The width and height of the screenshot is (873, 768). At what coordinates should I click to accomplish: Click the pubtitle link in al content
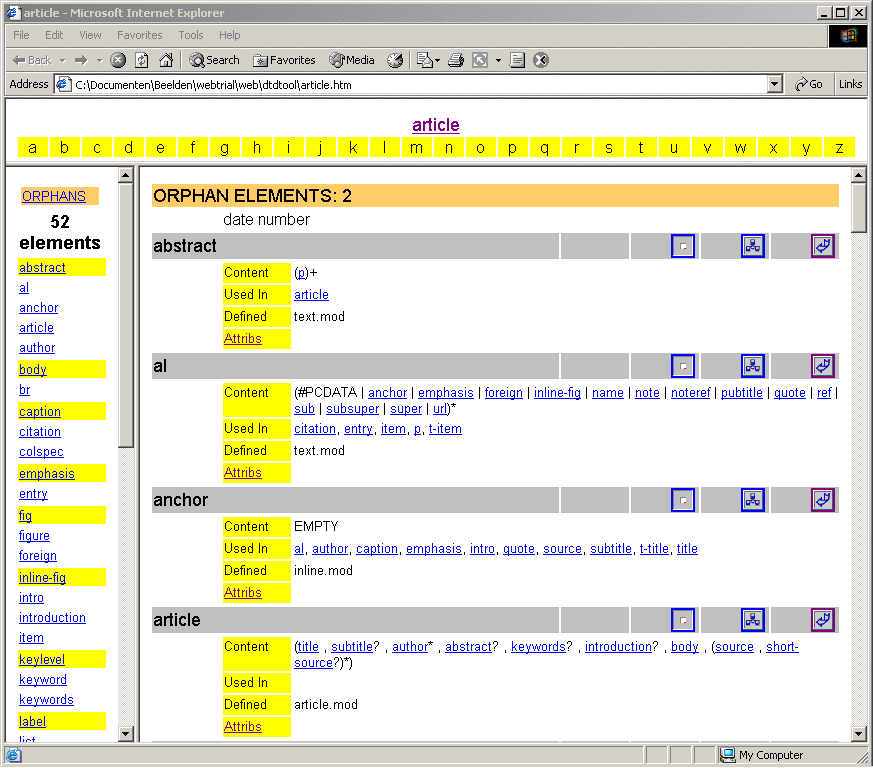click(x=742, y=393)
